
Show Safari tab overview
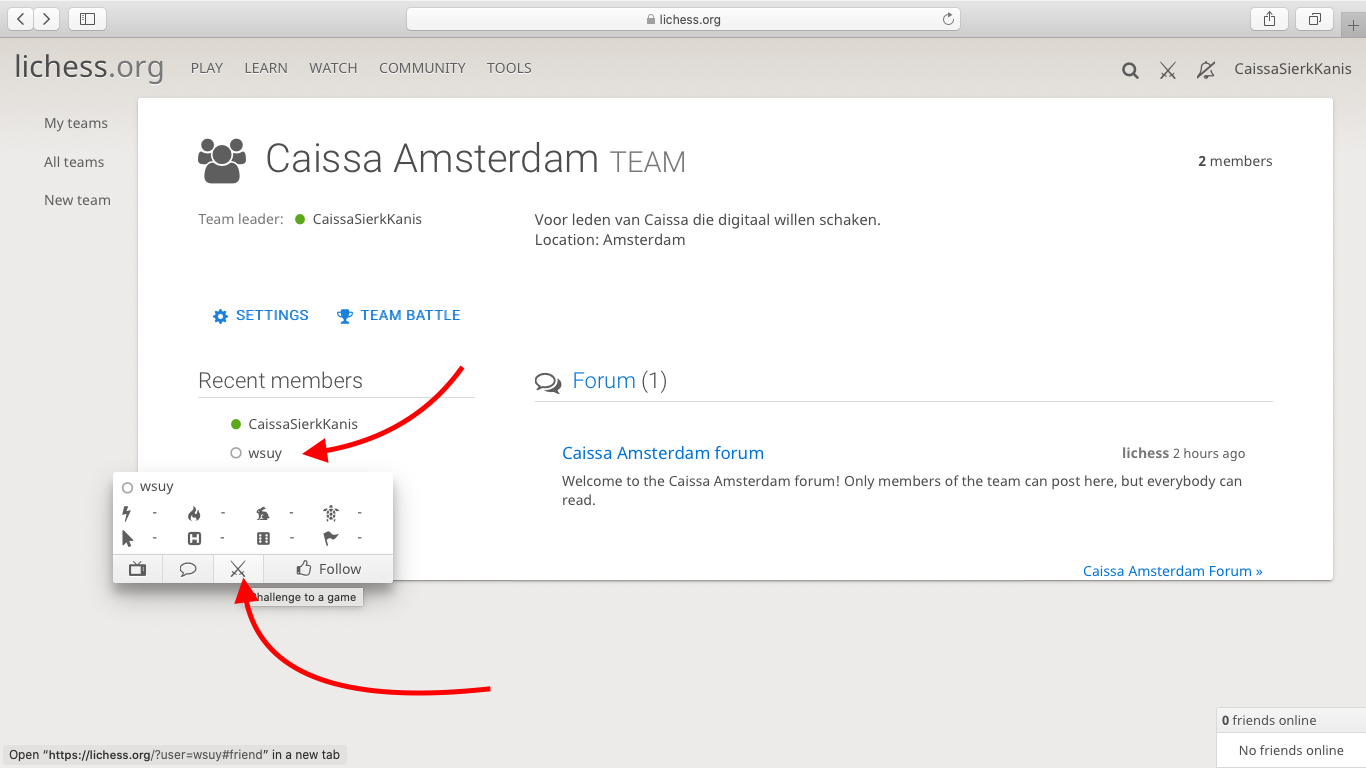1315,18
